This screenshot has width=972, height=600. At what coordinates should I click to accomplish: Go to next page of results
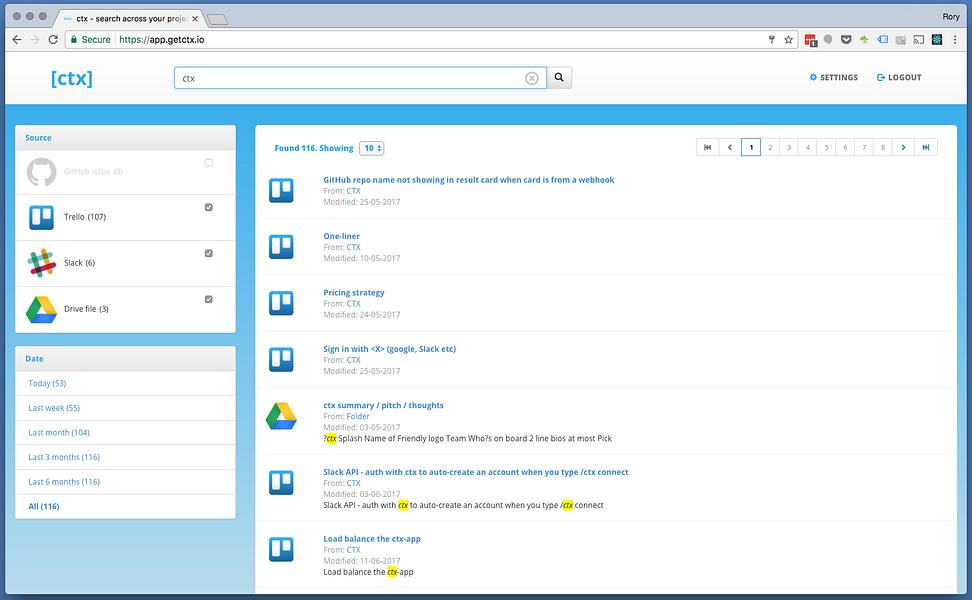click(x=903, y=148)
